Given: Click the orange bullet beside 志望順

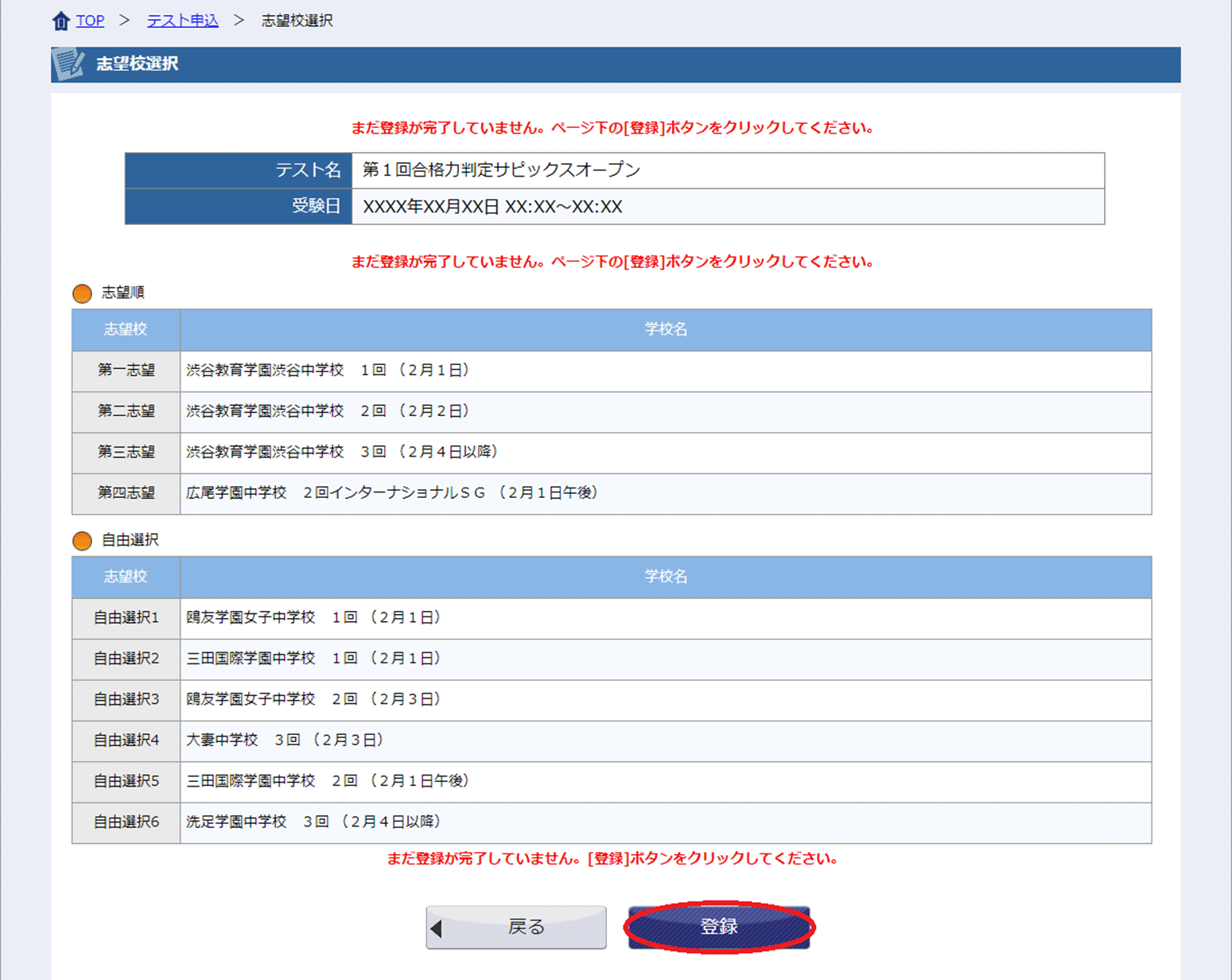Looking at the screenshot, I should point(82,294).
